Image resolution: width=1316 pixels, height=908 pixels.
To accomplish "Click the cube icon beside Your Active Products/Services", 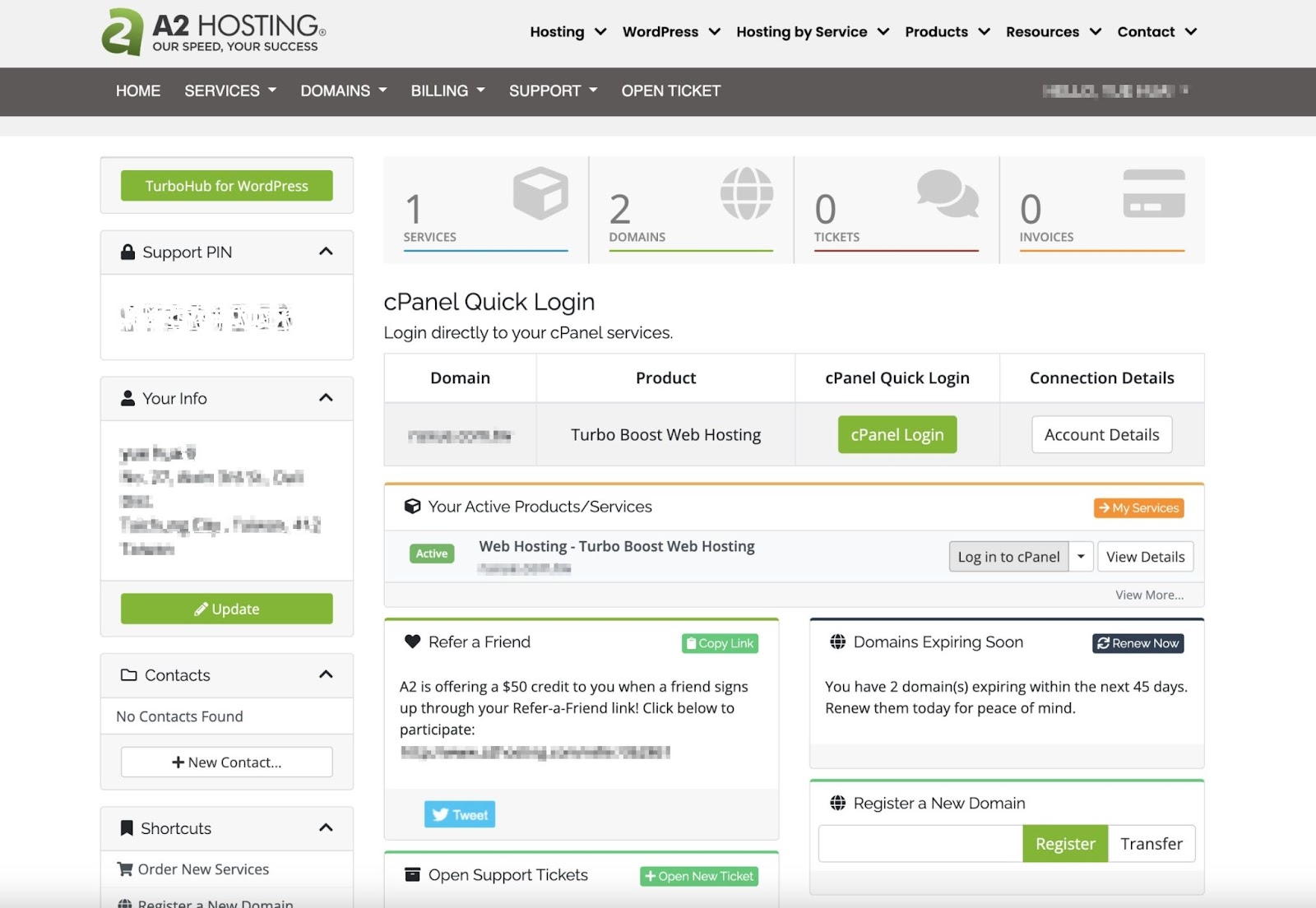I will click(x=413, y=507).
